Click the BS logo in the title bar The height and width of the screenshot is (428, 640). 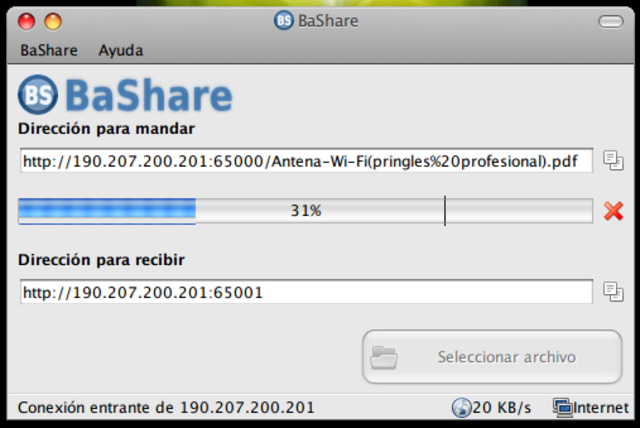click(284, 20)
